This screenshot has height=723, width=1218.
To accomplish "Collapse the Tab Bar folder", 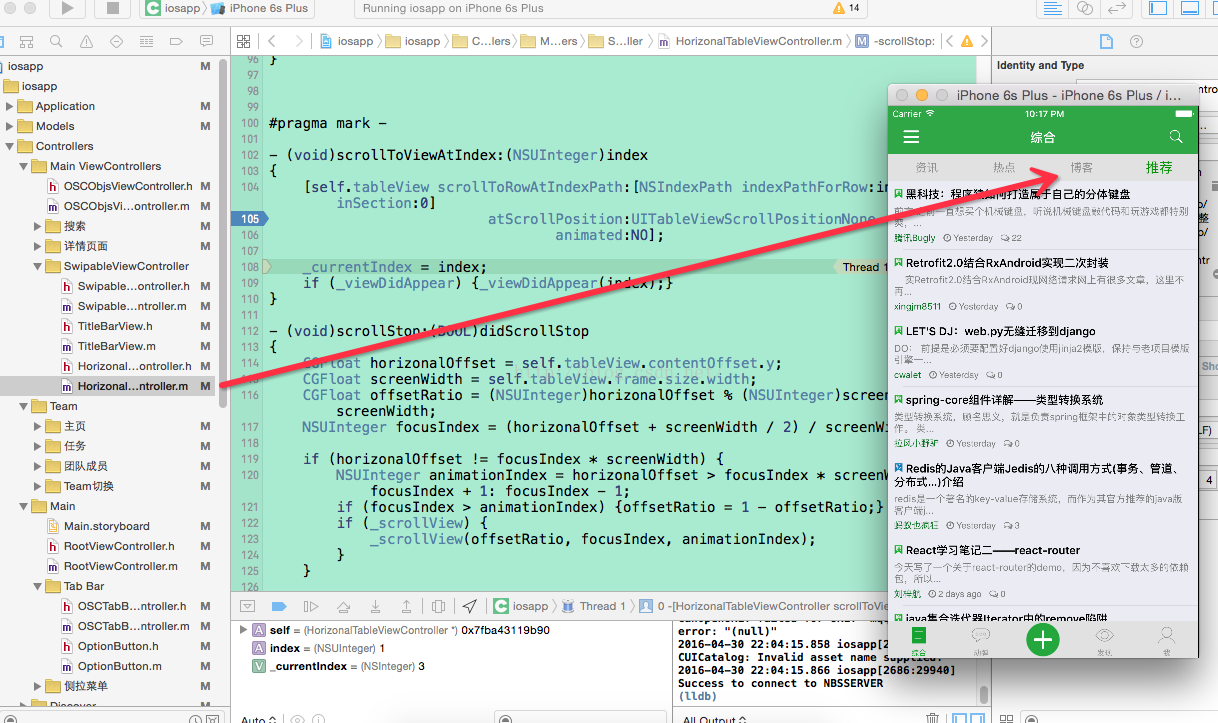I will click(38, 586).
